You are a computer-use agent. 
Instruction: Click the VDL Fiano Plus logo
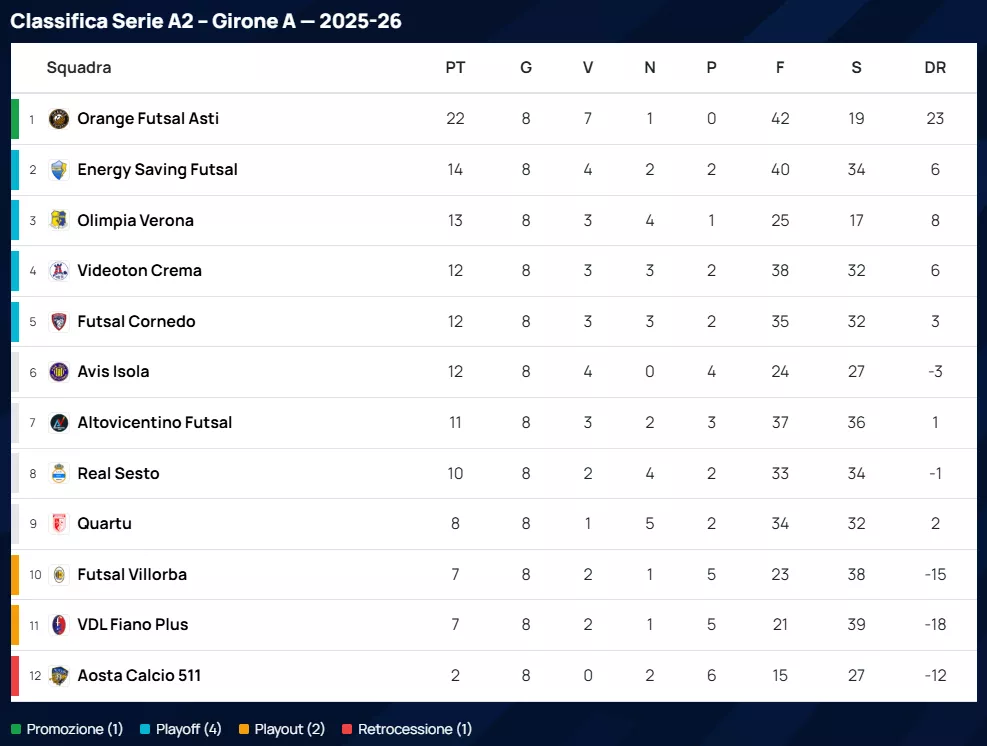pyautogui.click(x=59, y=625)
